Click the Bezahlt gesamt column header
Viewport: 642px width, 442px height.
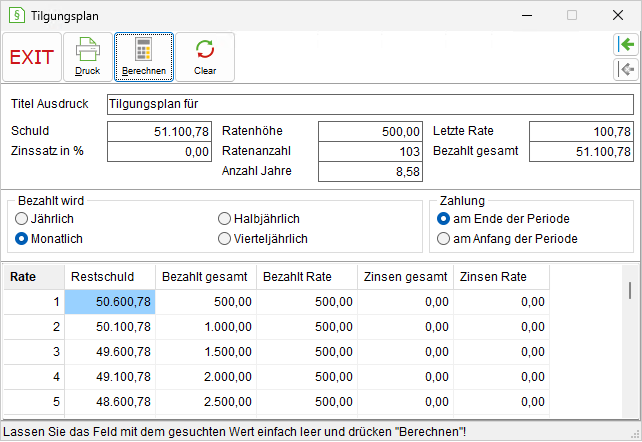206,277
